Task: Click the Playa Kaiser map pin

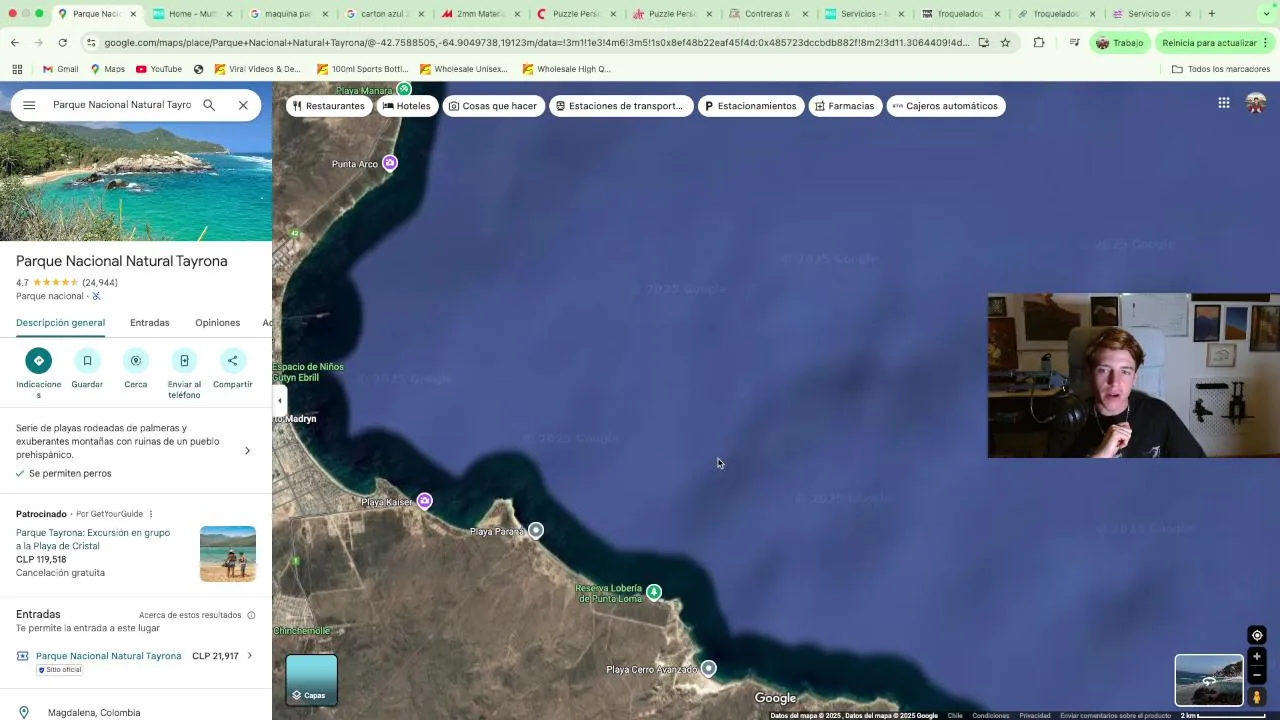Action: 425,501
